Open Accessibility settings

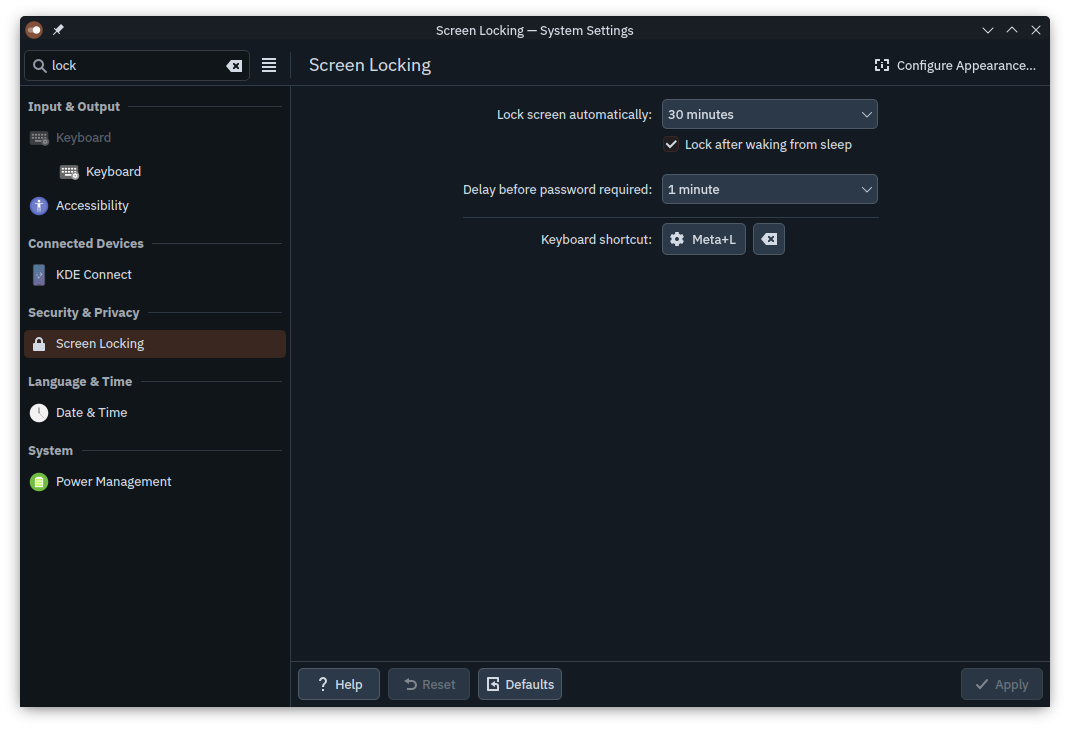tap(92, 206)
